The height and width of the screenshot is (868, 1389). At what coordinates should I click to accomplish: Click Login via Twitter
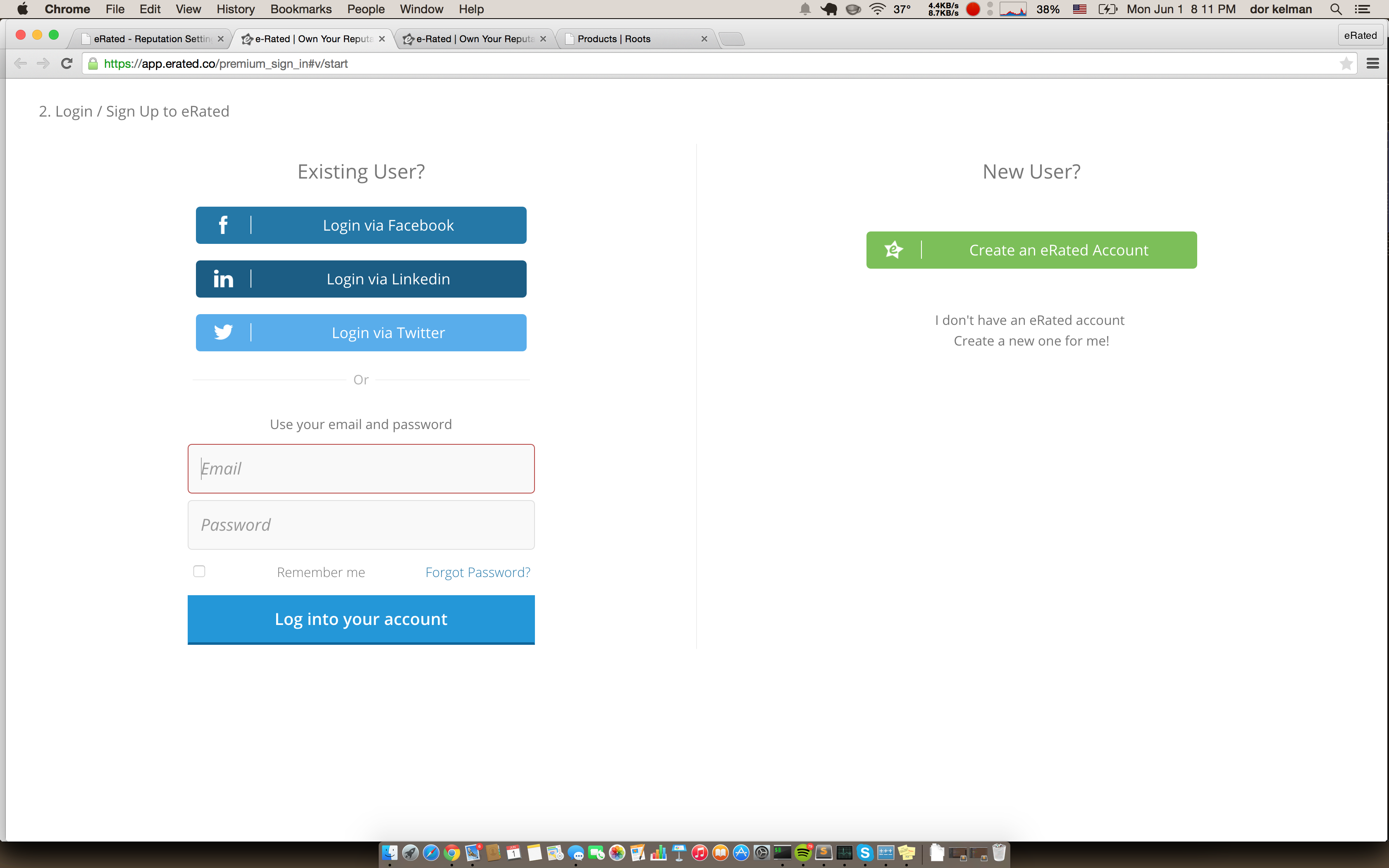point(361,332)
